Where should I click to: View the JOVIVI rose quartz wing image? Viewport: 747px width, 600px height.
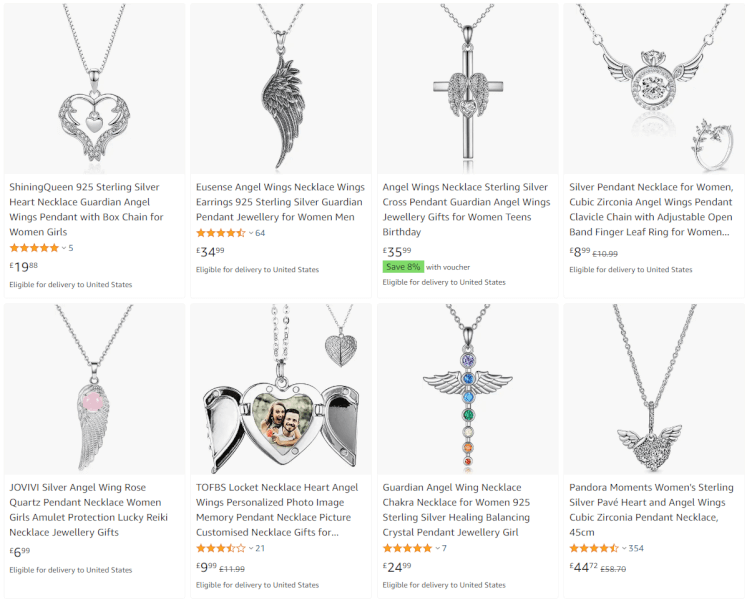click(94, 389)
